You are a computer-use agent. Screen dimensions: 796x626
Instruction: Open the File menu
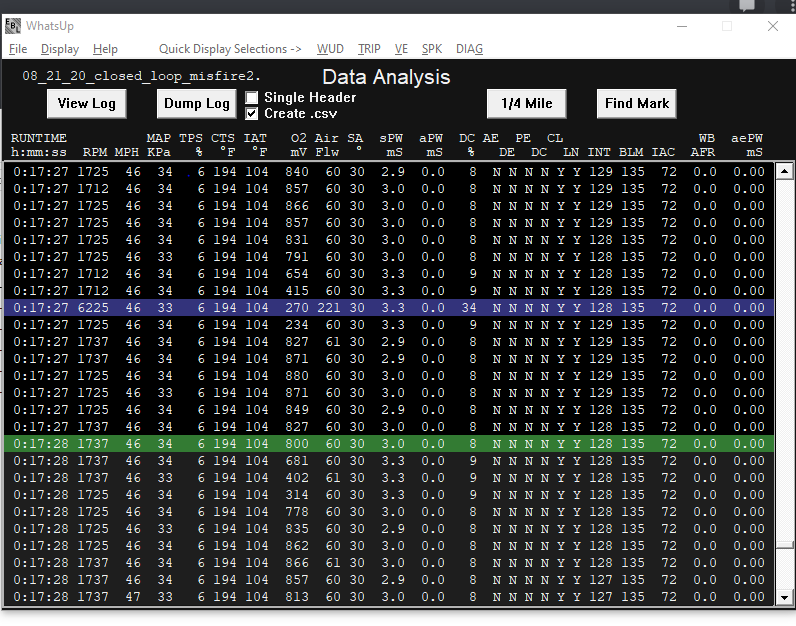pos(18,49)
